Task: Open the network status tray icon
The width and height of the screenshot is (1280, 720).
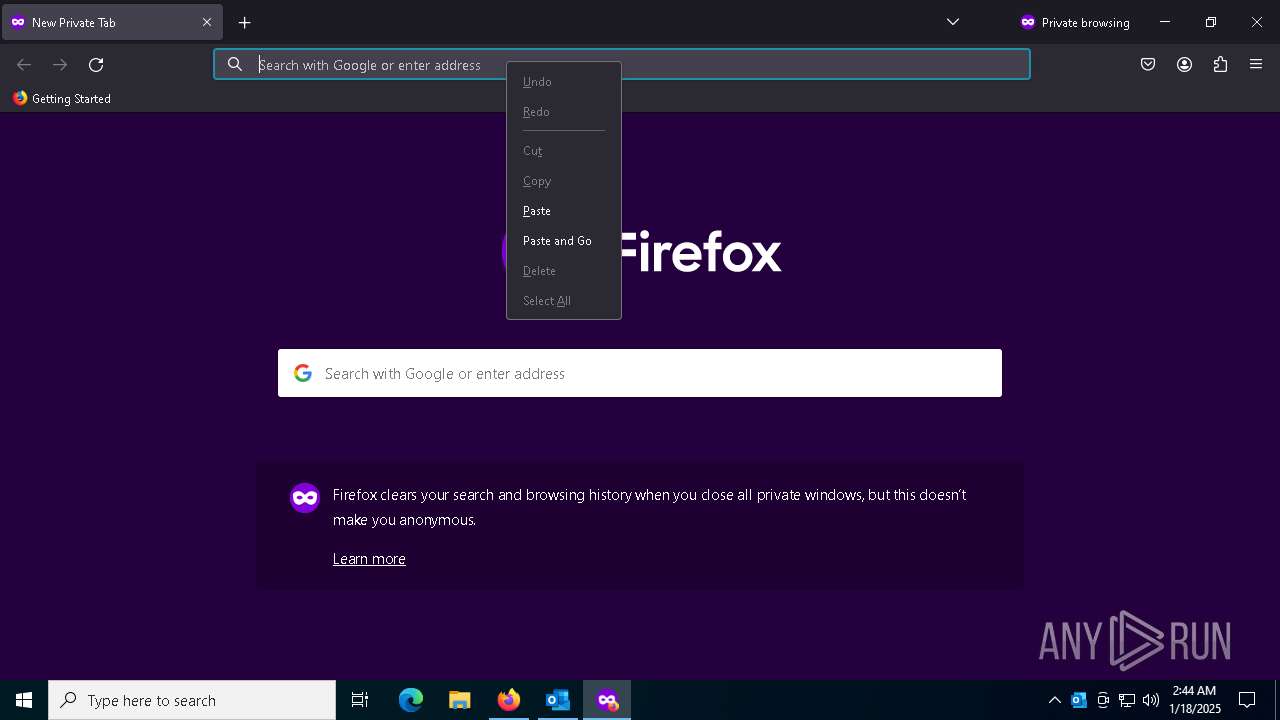Action: (x=1127, y=700)
